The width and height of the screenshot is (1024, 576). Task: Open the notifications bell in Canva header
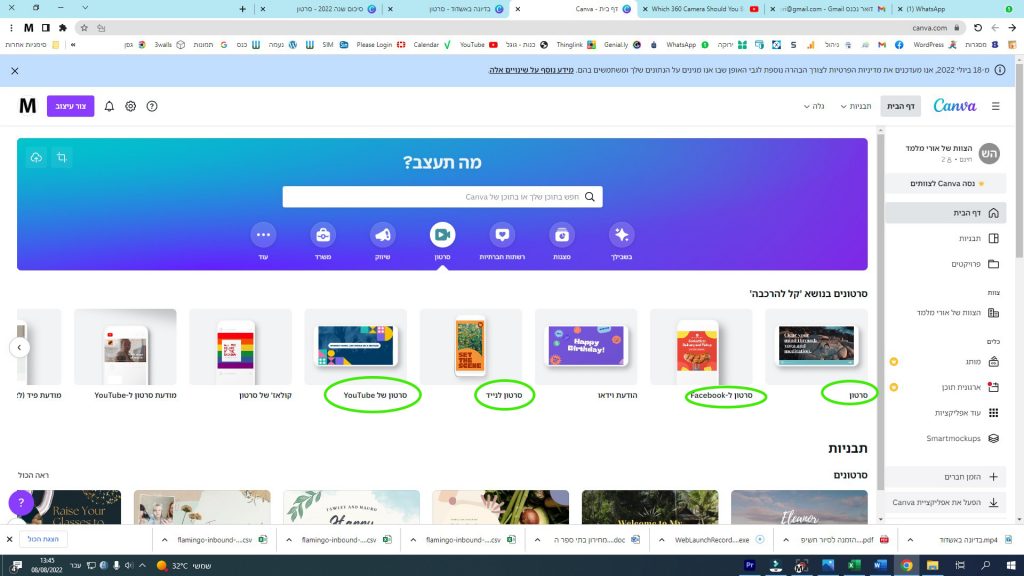coord(109,106)
